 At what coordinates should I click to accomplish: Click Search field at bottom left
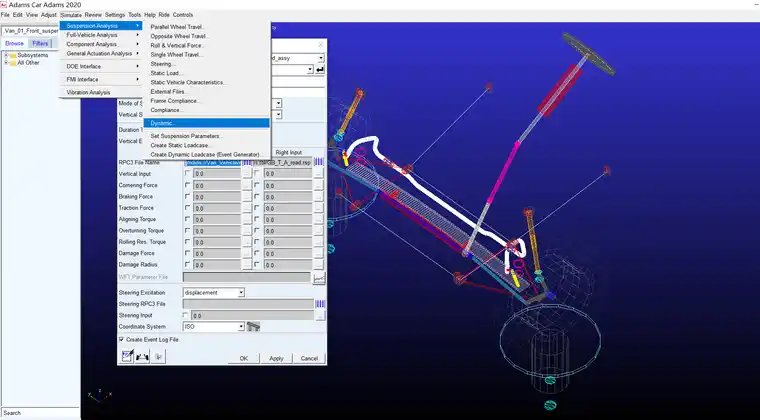[40, 413]
